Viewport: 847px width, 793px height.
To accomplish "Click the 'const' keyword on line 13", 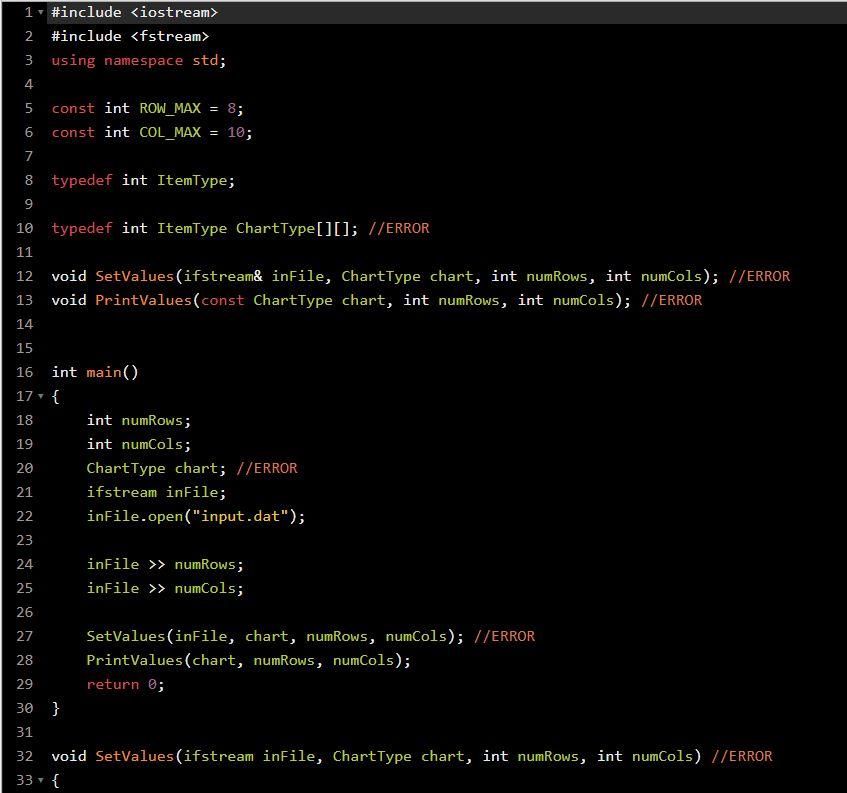I will click(223, 300).
